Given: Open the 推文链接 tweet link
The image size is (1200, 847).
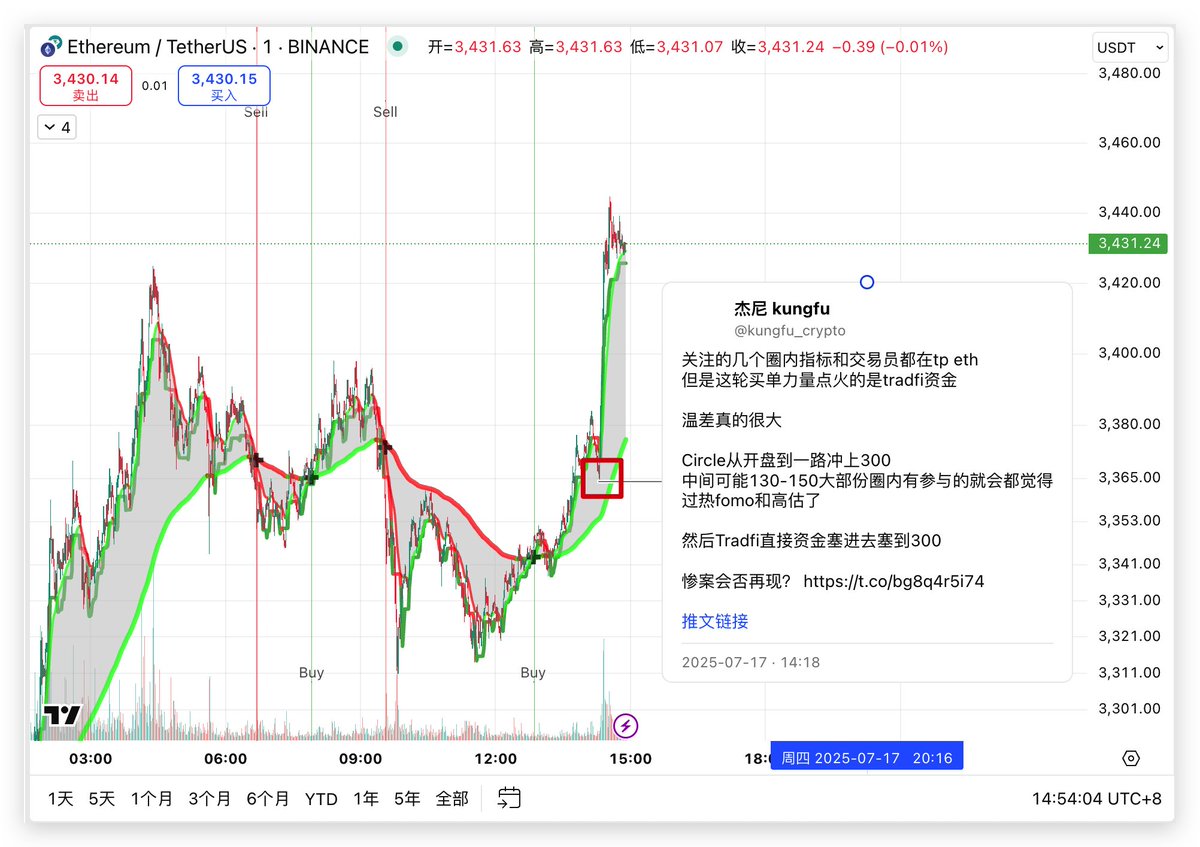Looking at the screenshot, I should pyautogui.click(x=715, y=621).
